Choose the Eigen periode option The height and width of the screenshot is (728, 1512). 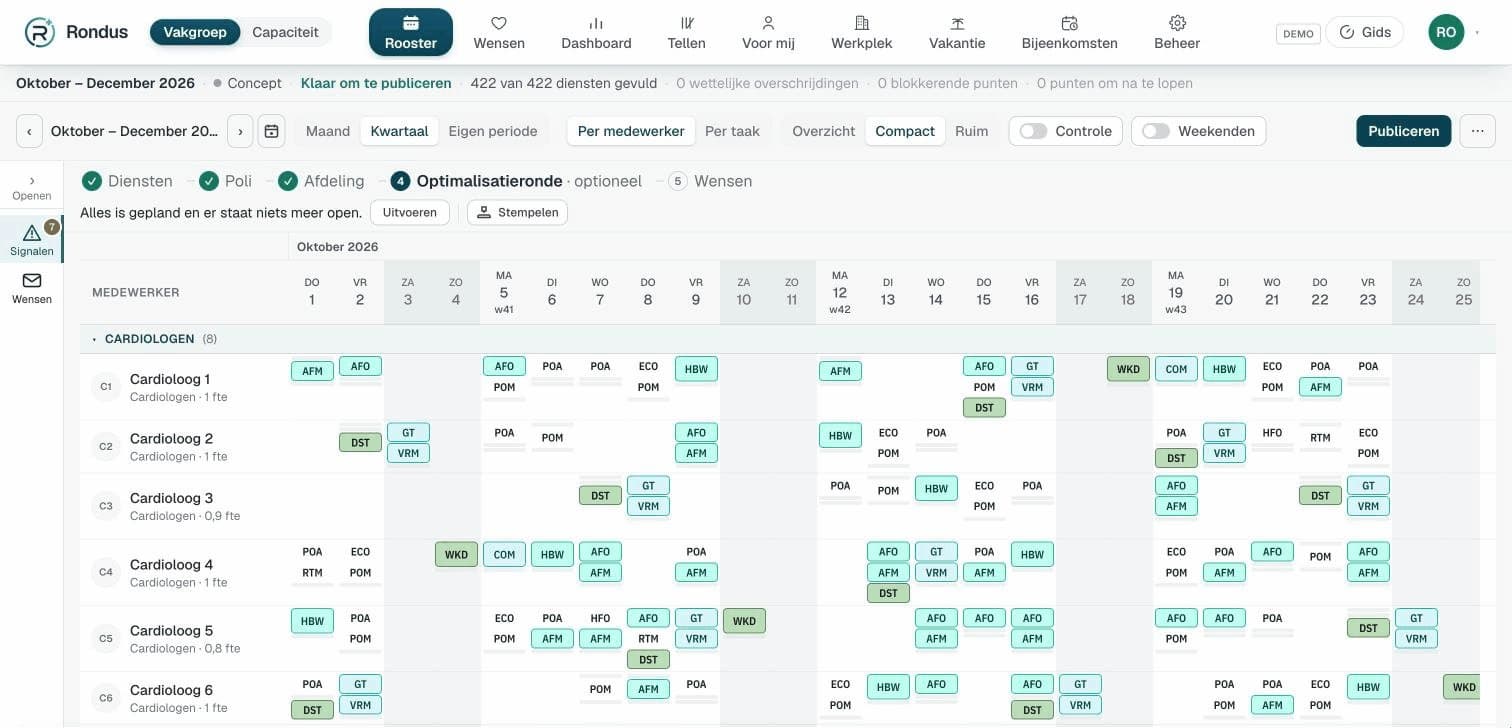[493, 131]
